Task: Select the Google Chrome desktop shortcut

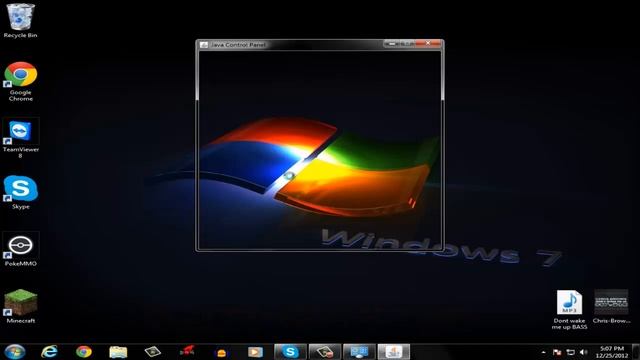Action: click(x=20, y=81)
